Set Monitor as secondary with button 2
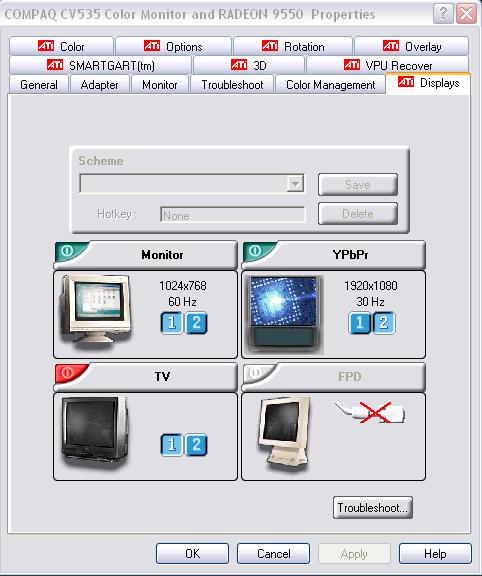The width and height of the screenshot is (482, 576). pyautogui.click(x=196, y=323)
